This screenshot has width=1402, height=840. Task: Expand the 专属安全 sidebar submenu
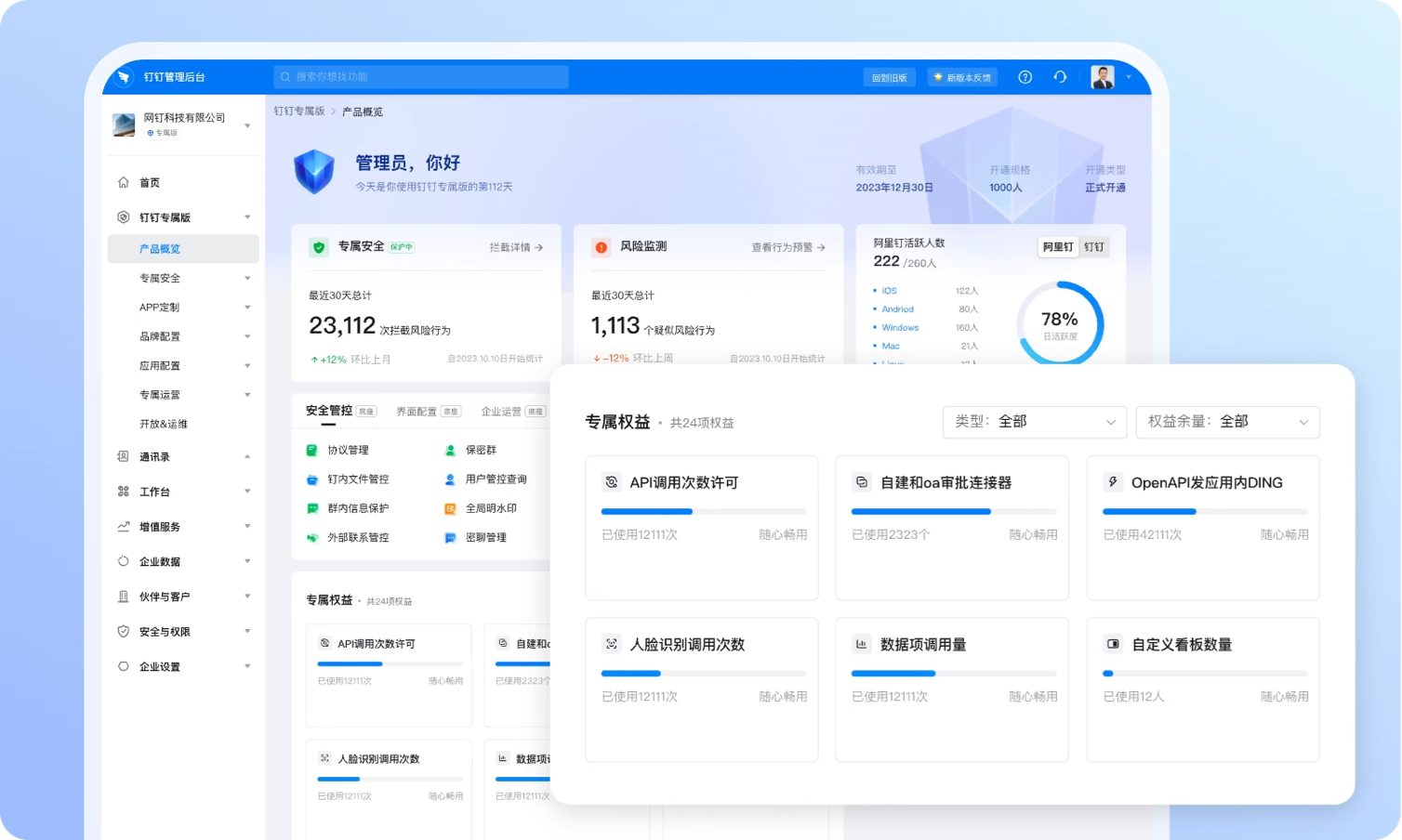[247, 278]
